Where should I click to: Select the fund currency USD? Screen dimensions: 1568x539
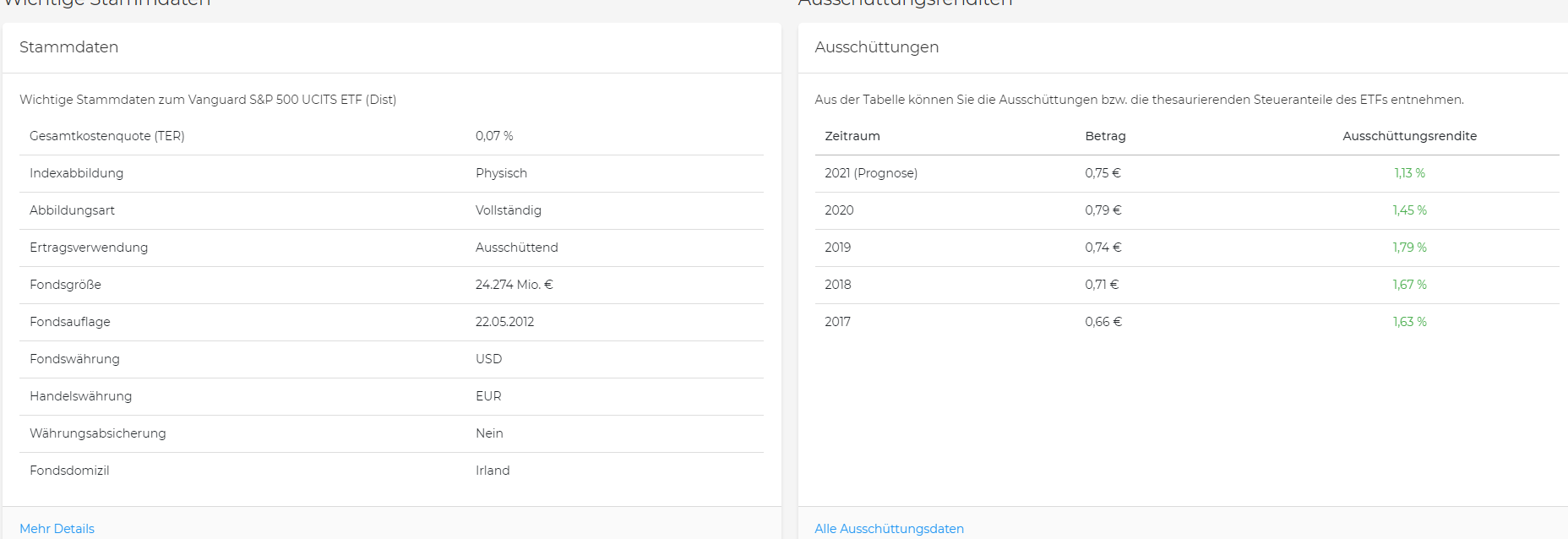[x=488, y=359]
